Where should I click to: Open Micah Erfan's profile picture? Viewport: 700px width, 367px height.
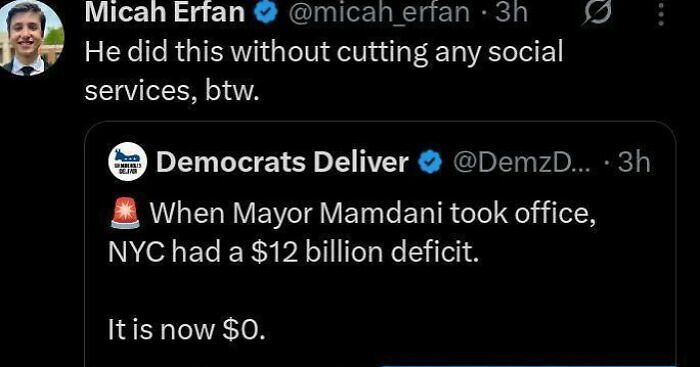(29, 38)
